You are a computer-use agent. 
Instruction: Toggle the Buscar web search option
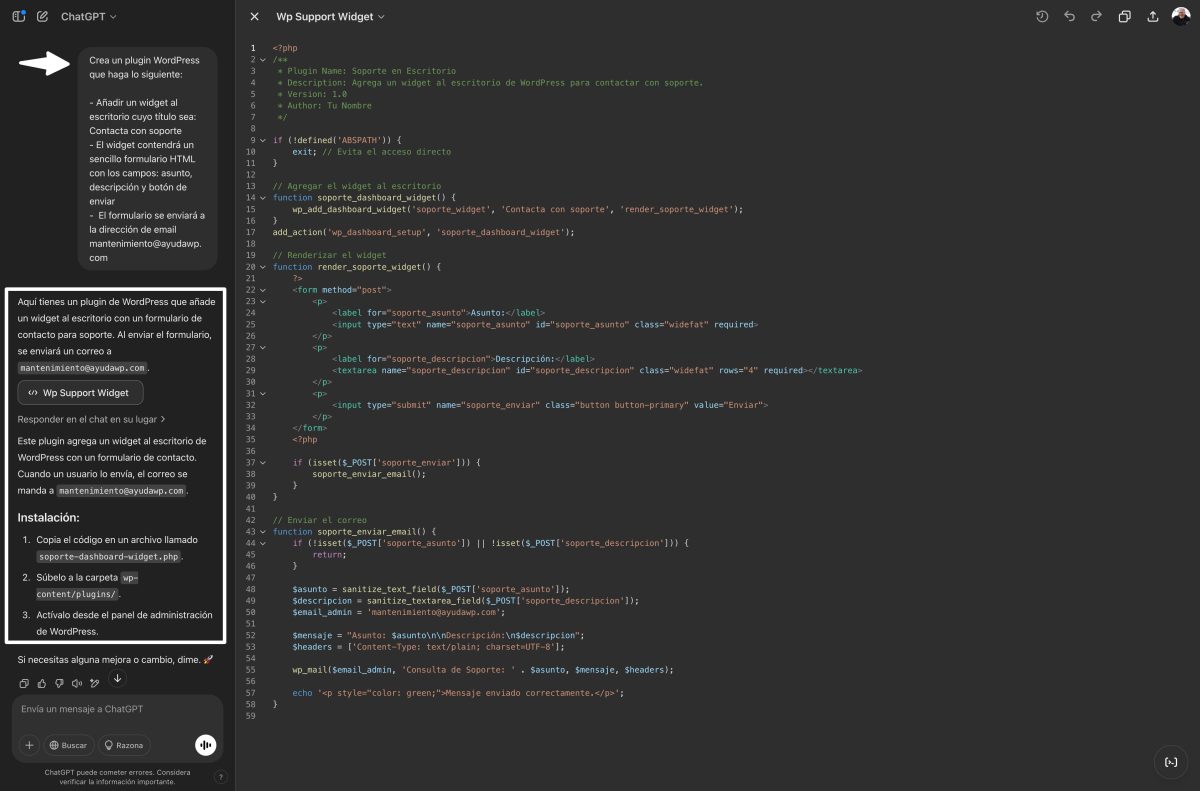(x=68, y=745)
